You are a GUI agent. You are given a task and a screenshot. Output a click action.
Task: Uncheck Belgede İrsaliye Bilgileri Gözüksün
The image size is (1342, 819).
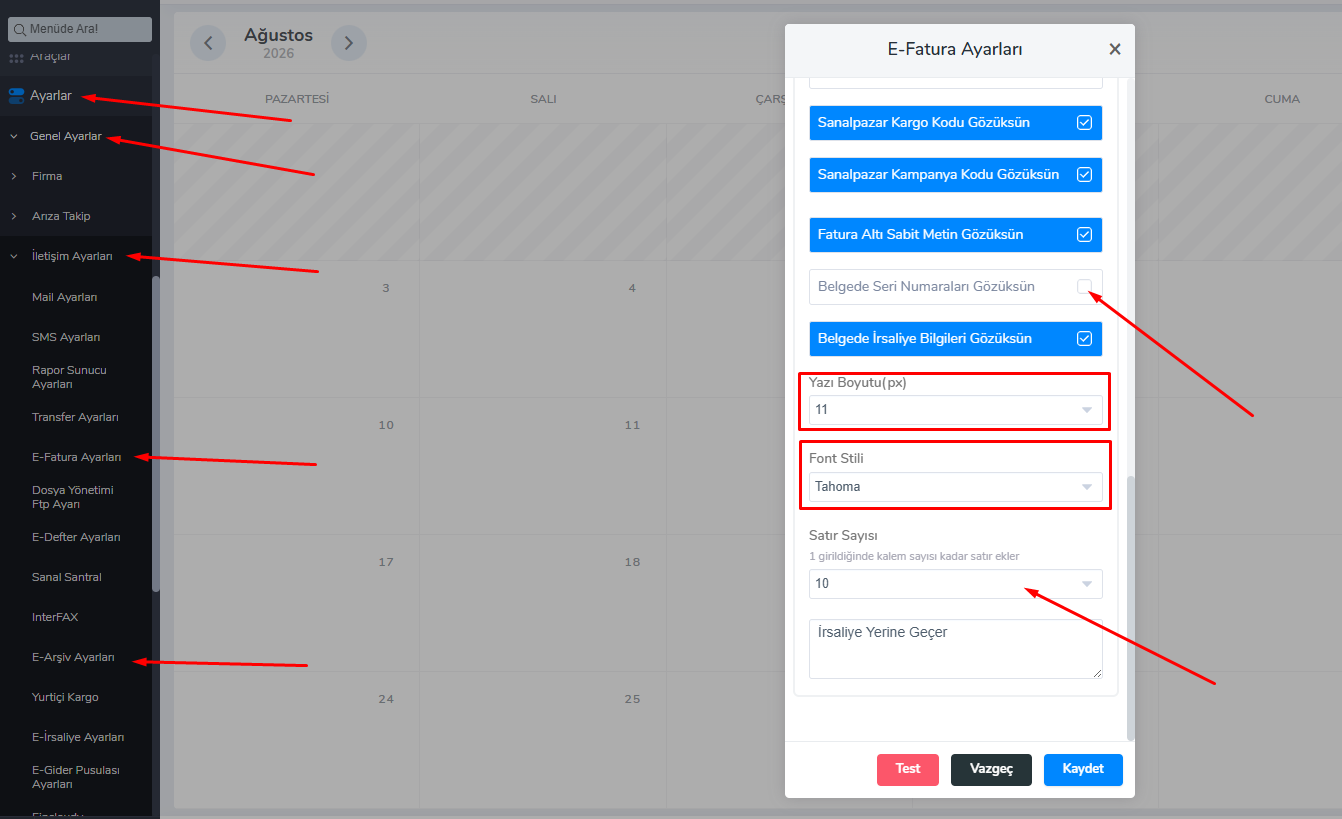(x=1084, y=338)
